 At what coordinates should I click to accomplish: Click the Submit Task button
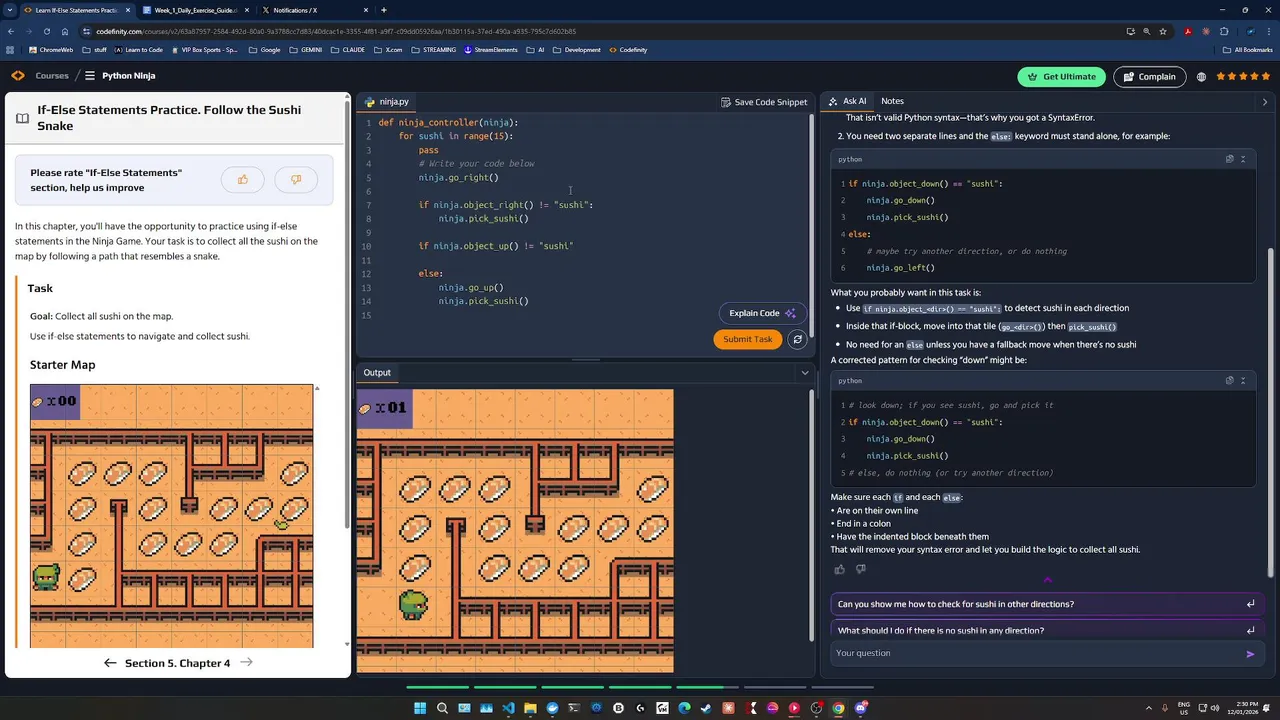pyautogui.click(x=748, y=339)
